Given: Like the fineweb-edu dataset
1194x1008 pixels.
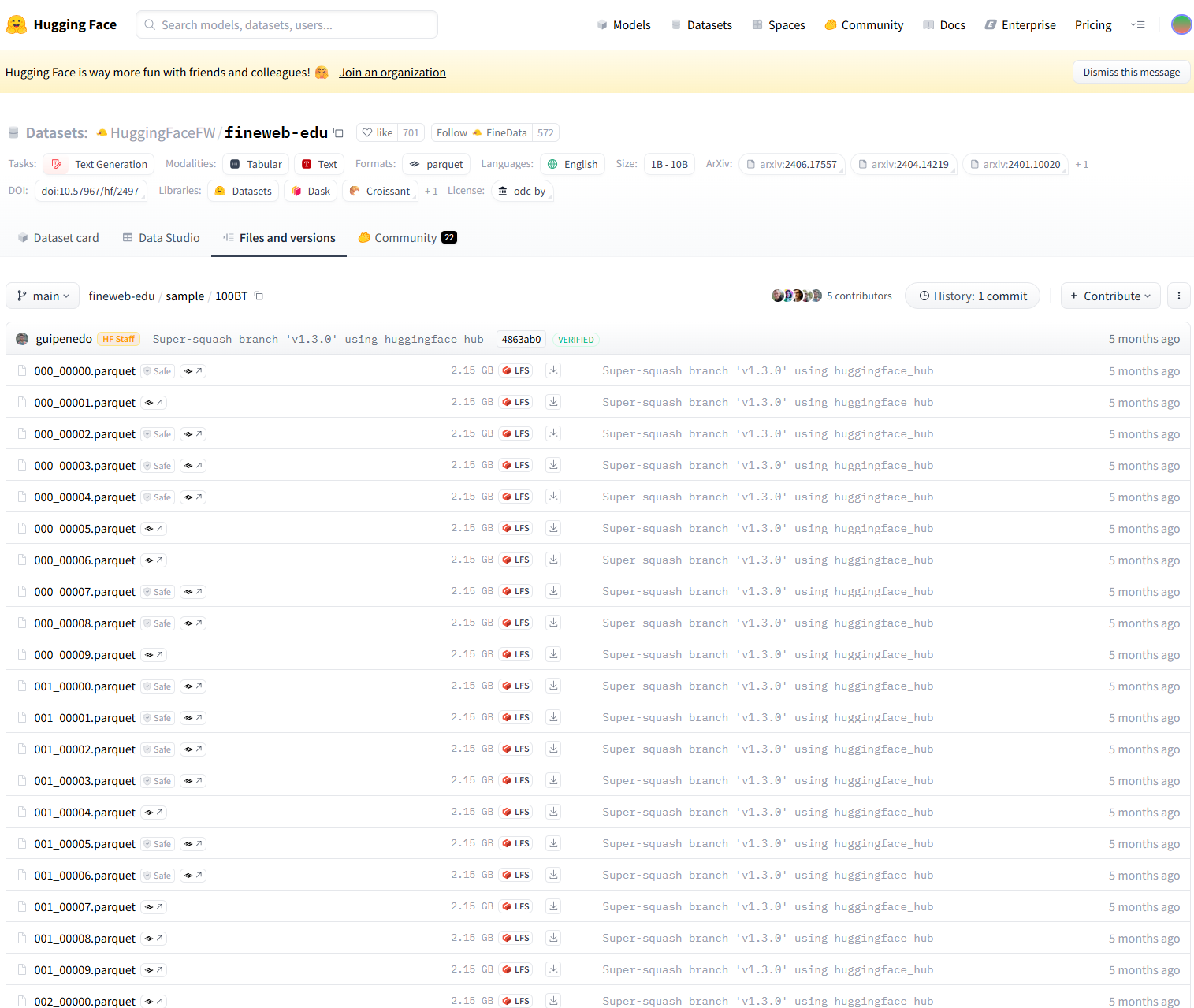Looking at the screenshot, I should click(377, 132).
